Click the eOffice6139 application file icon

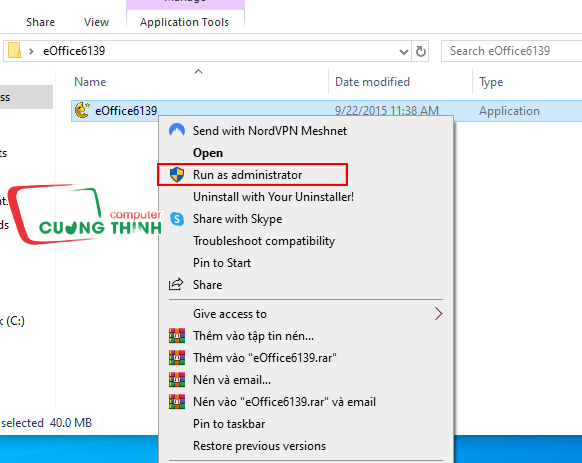point(82,110)
